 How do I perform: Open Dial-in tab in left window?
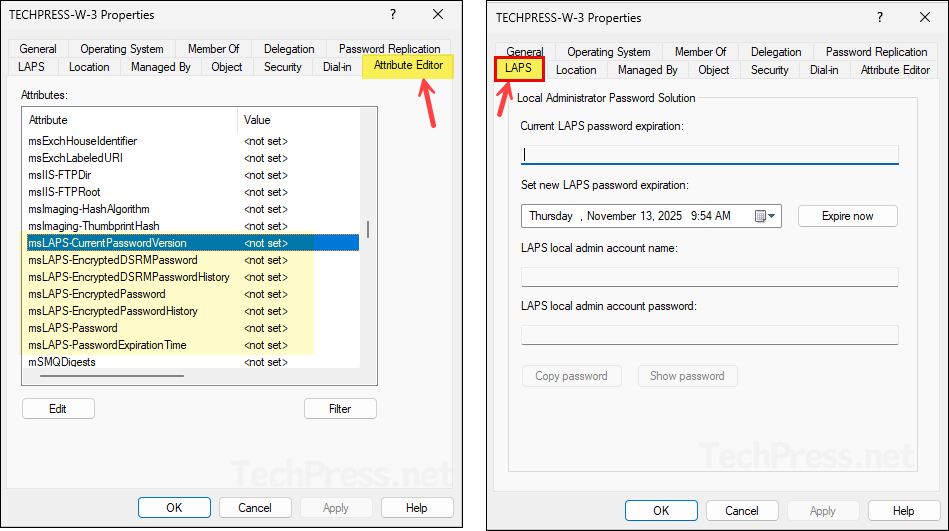click(x=337, y=67)
